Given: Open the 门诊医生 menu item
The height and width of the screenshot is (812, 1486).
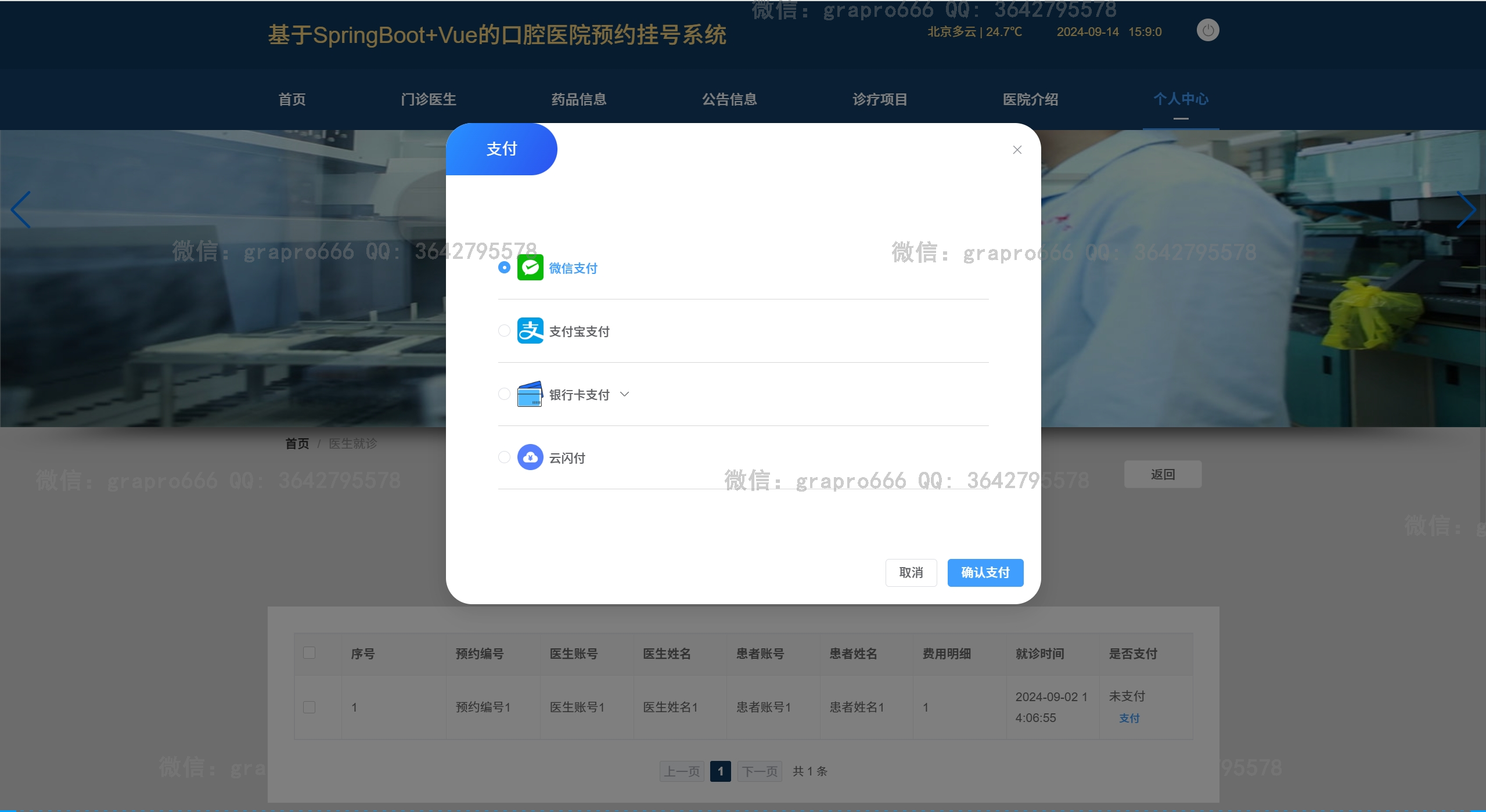Looking at the screenshot, I should [429, 99].
